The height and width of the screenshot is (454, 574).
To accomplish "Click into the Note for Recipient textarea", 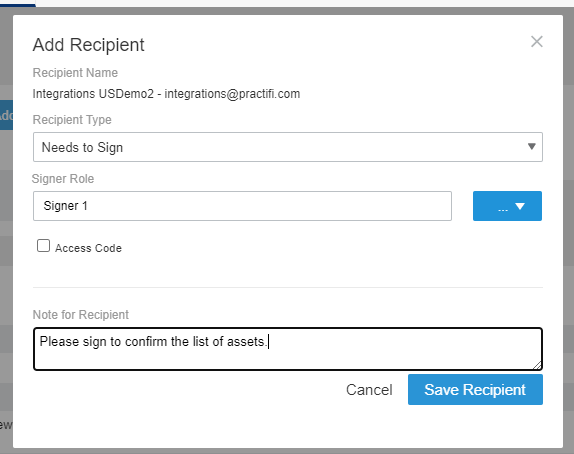I will pyautogui.click(x=288, y=349).
